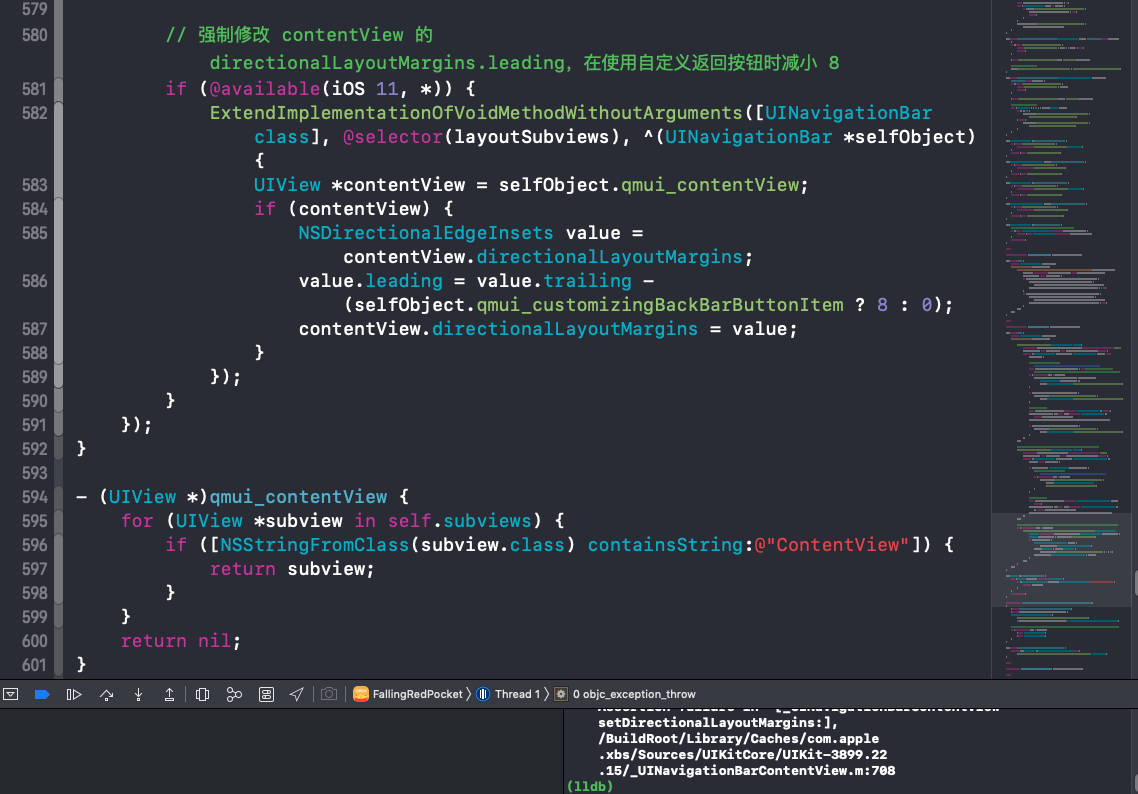Click setDirectionalLayoutMargins:] text in console output

point(718,723)
